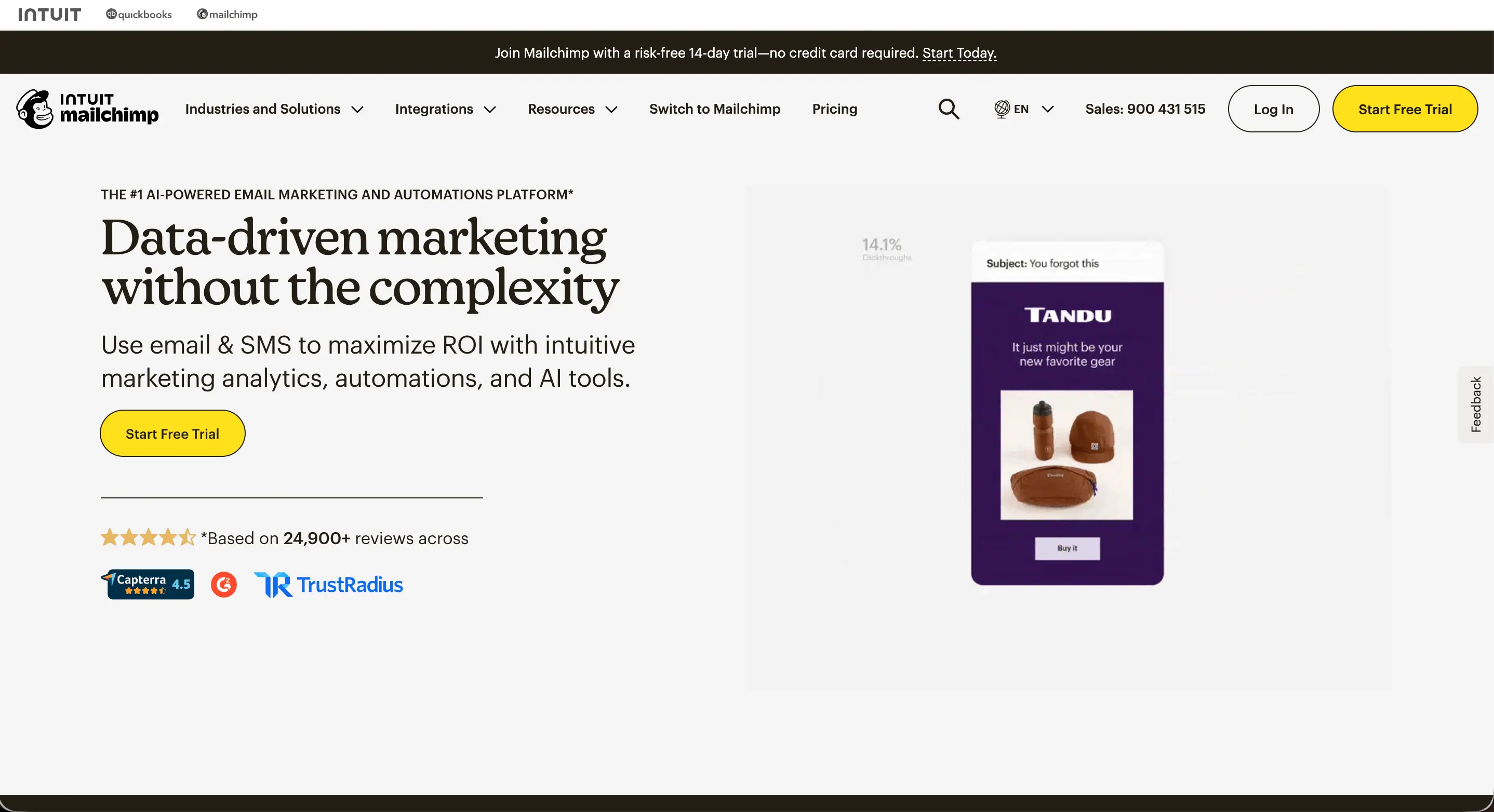Click the Start Today banner link
The image size is (1494, 812).
(959, 53)
